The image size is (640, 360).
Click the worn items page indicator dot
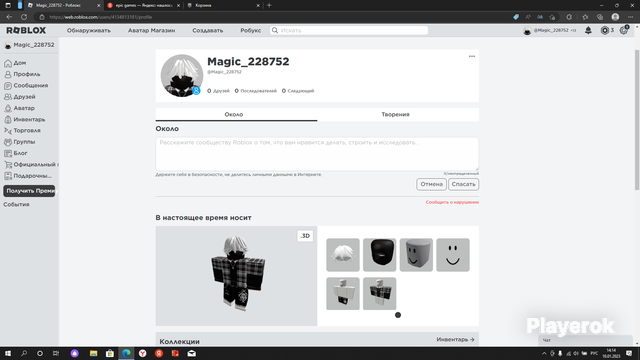398,315
